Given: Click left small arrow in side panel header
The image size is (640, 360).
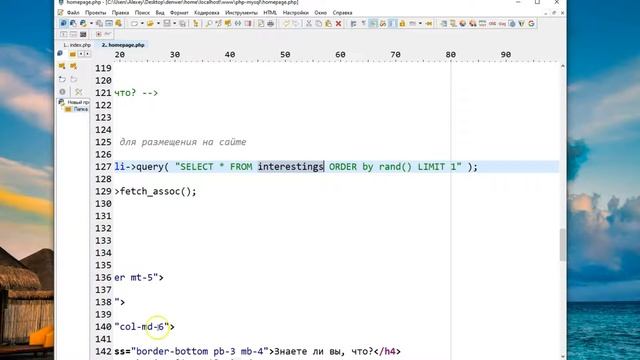Looking at the screenshot, I should [x=81, y=53].
